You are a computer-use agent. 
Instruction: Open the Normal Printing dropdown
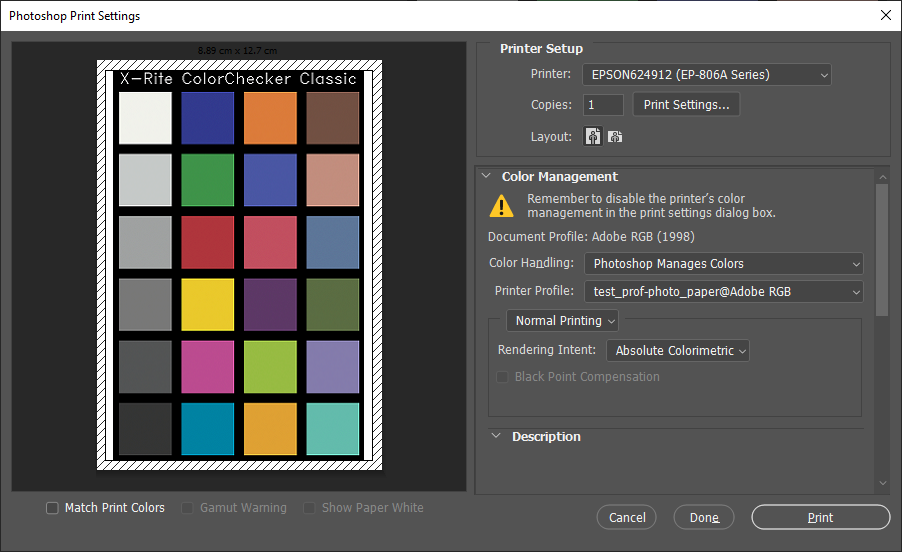[x=562, y=321]
